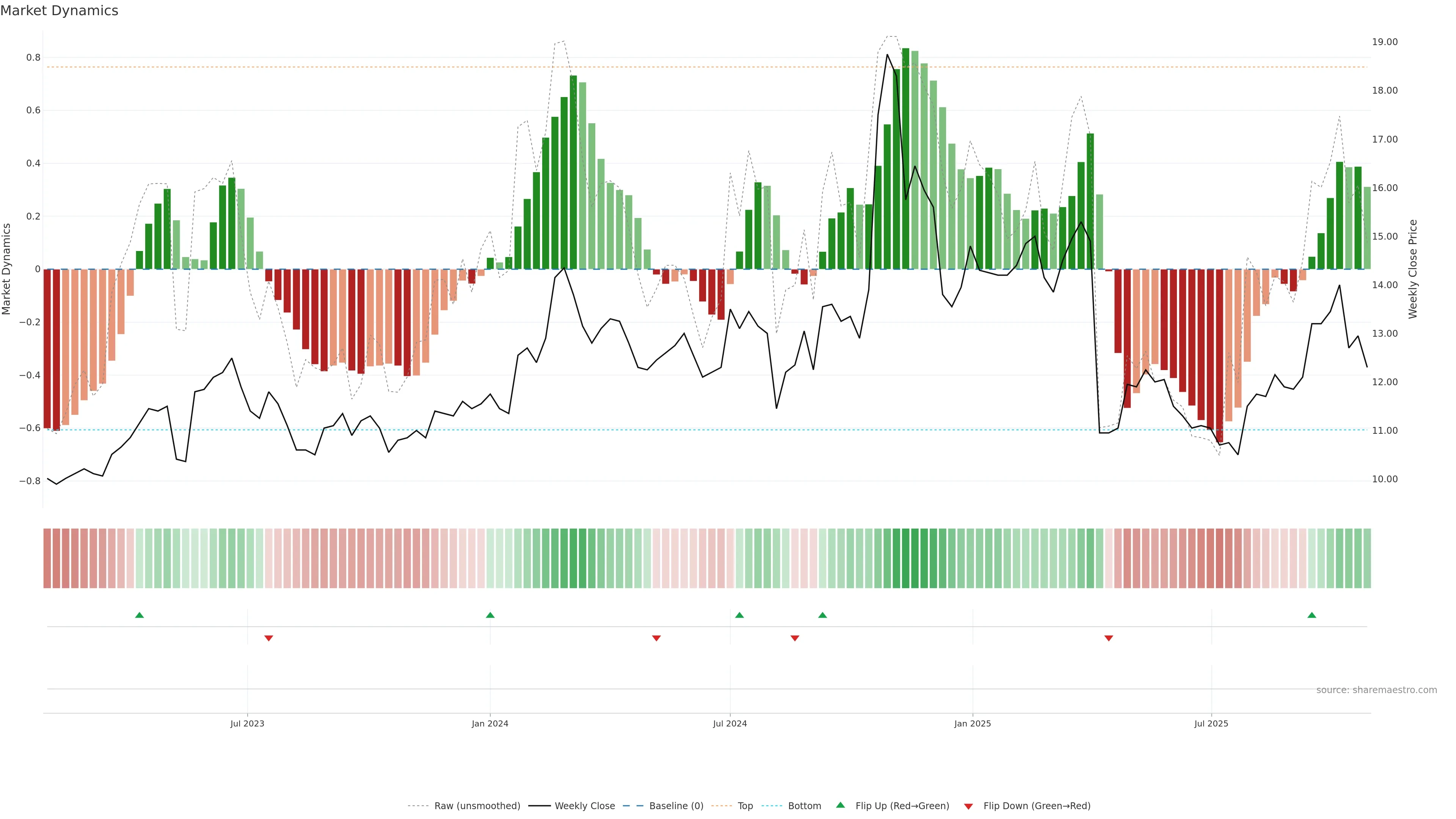Image resolution: width=1456 pixels, height=819 pixels.
Task: Toggle the Baseline (0) legend entry
Action: (676, 806)
